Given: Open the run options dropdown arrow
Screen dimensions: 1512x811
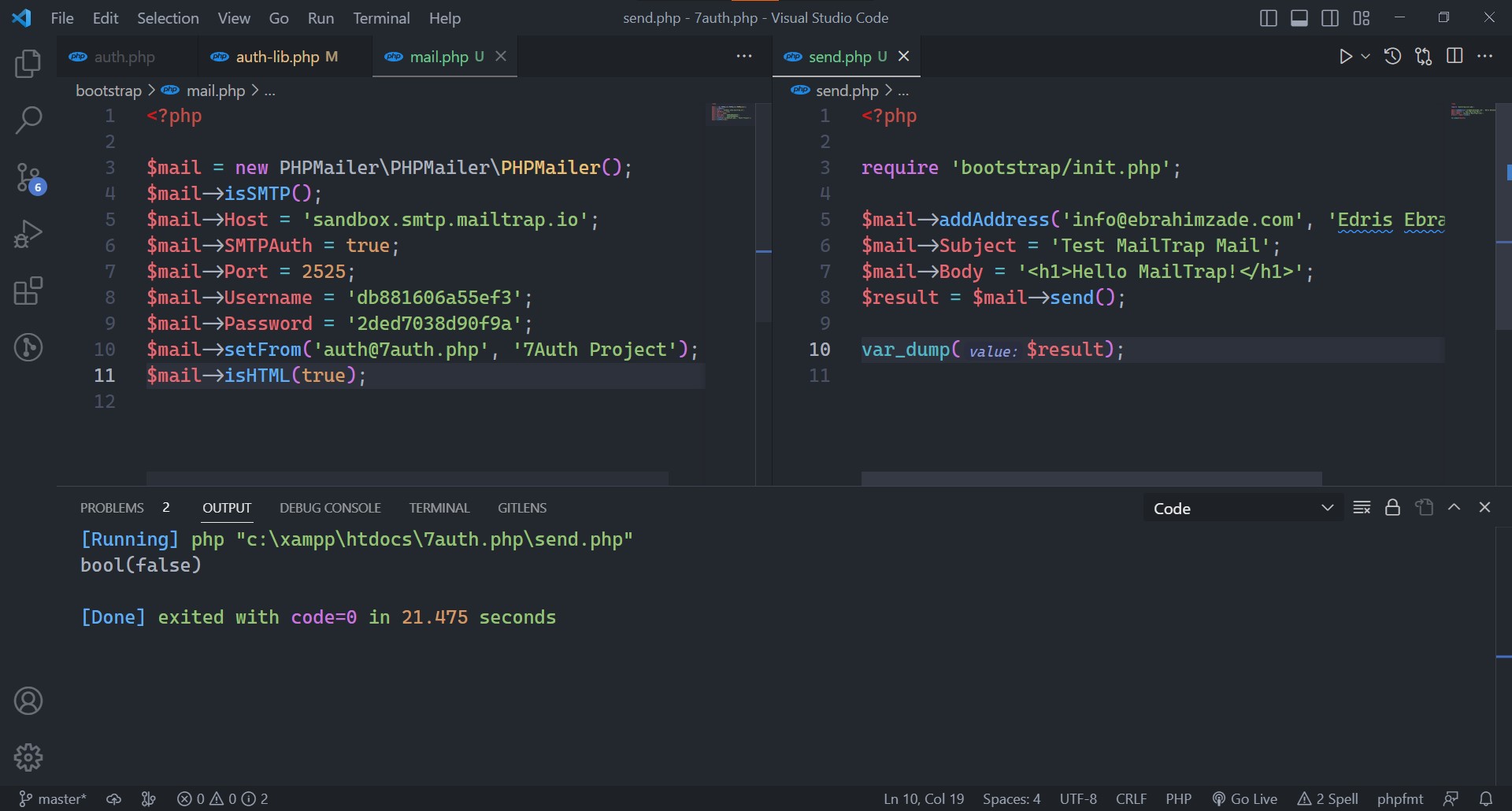Looking at the screenshot, I should point(1366,57).
